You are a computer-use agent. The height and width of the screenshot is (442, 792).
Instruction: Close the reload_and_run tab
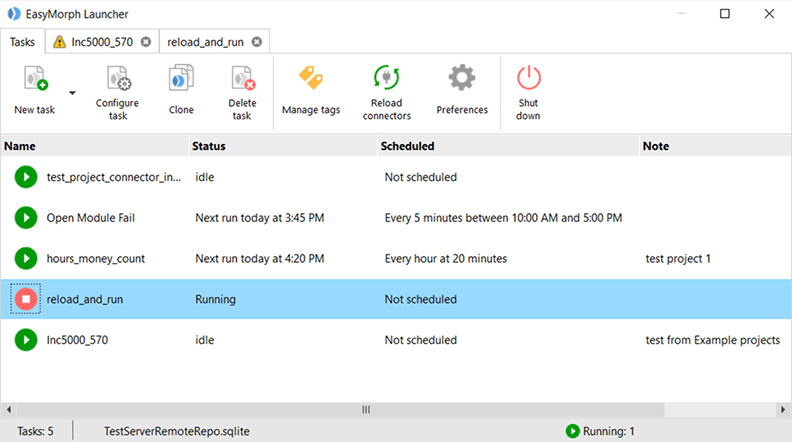tap(257, 42)
